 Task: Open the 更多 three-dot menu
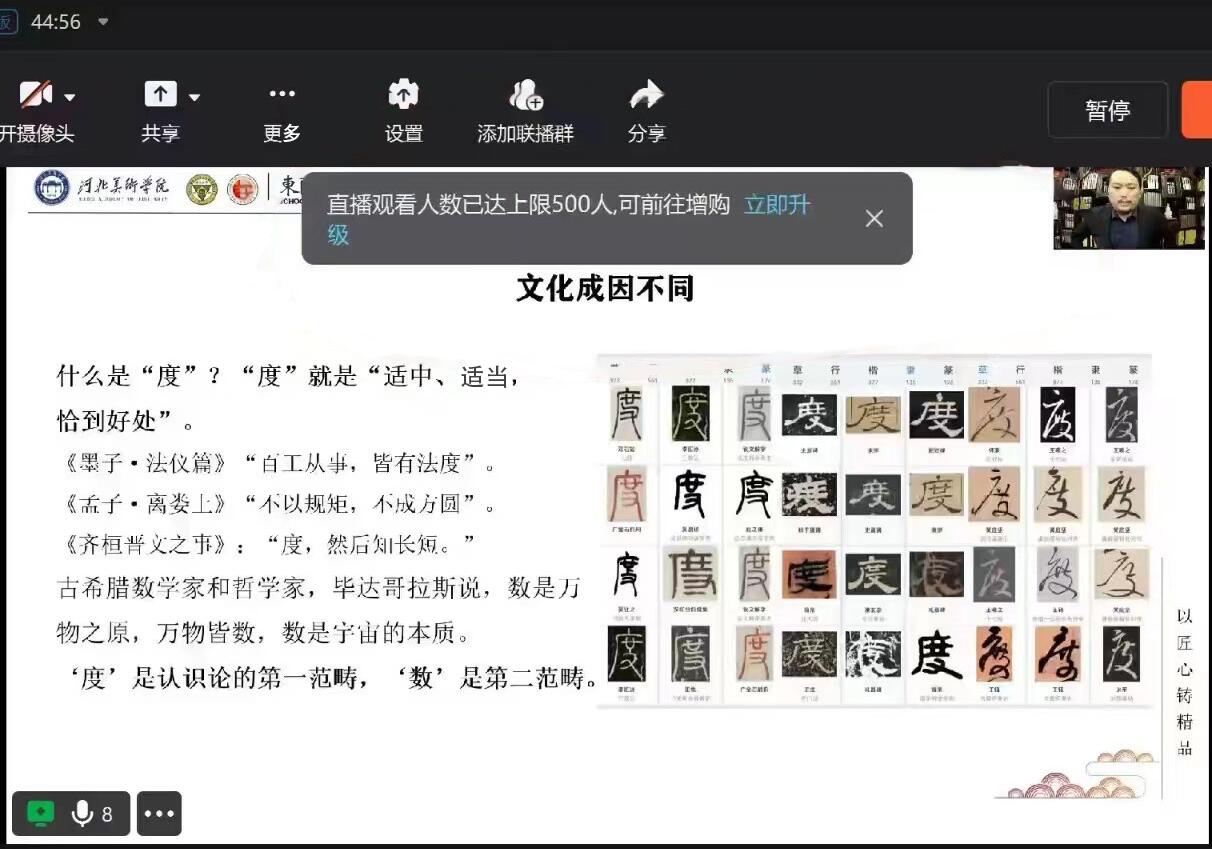pos(282,95)
